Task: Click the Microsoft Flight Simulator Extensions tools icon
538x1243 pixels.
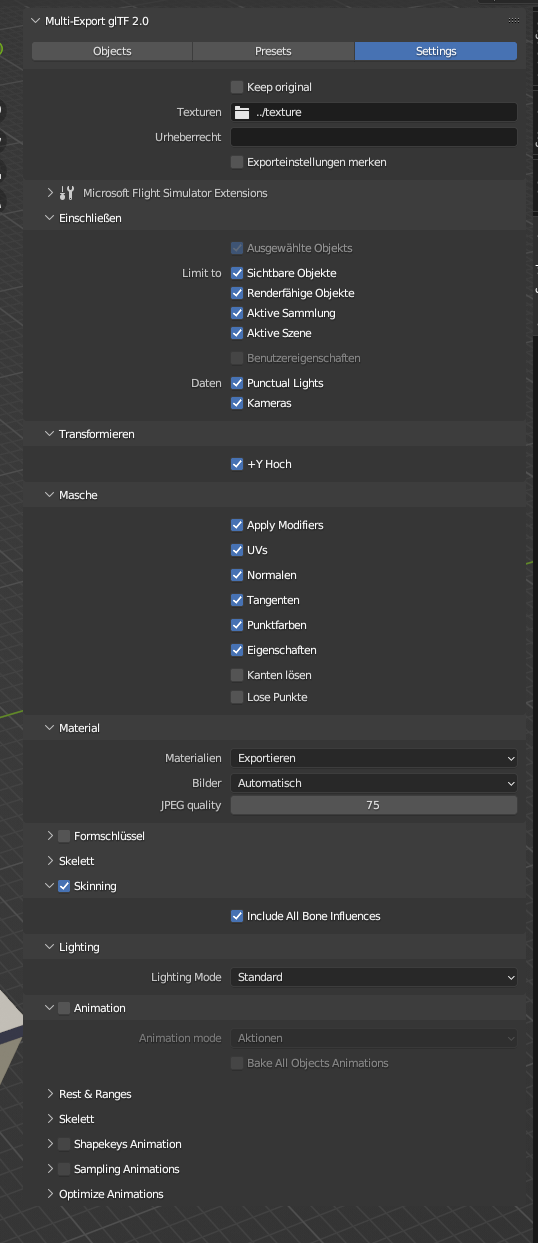Action: [x=67, y=193]
